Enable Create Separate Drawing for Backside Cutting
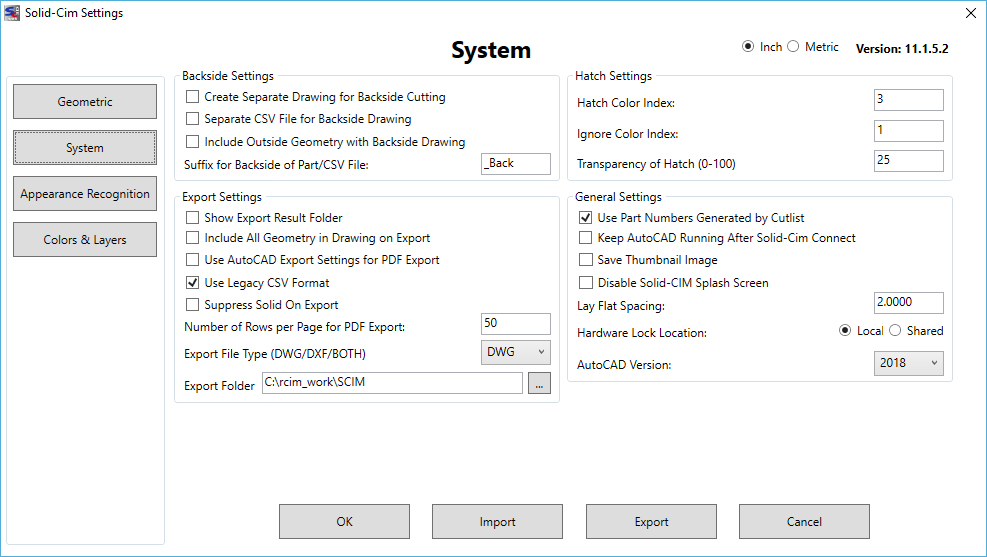987x557 pixels. (x=193, y=96)
